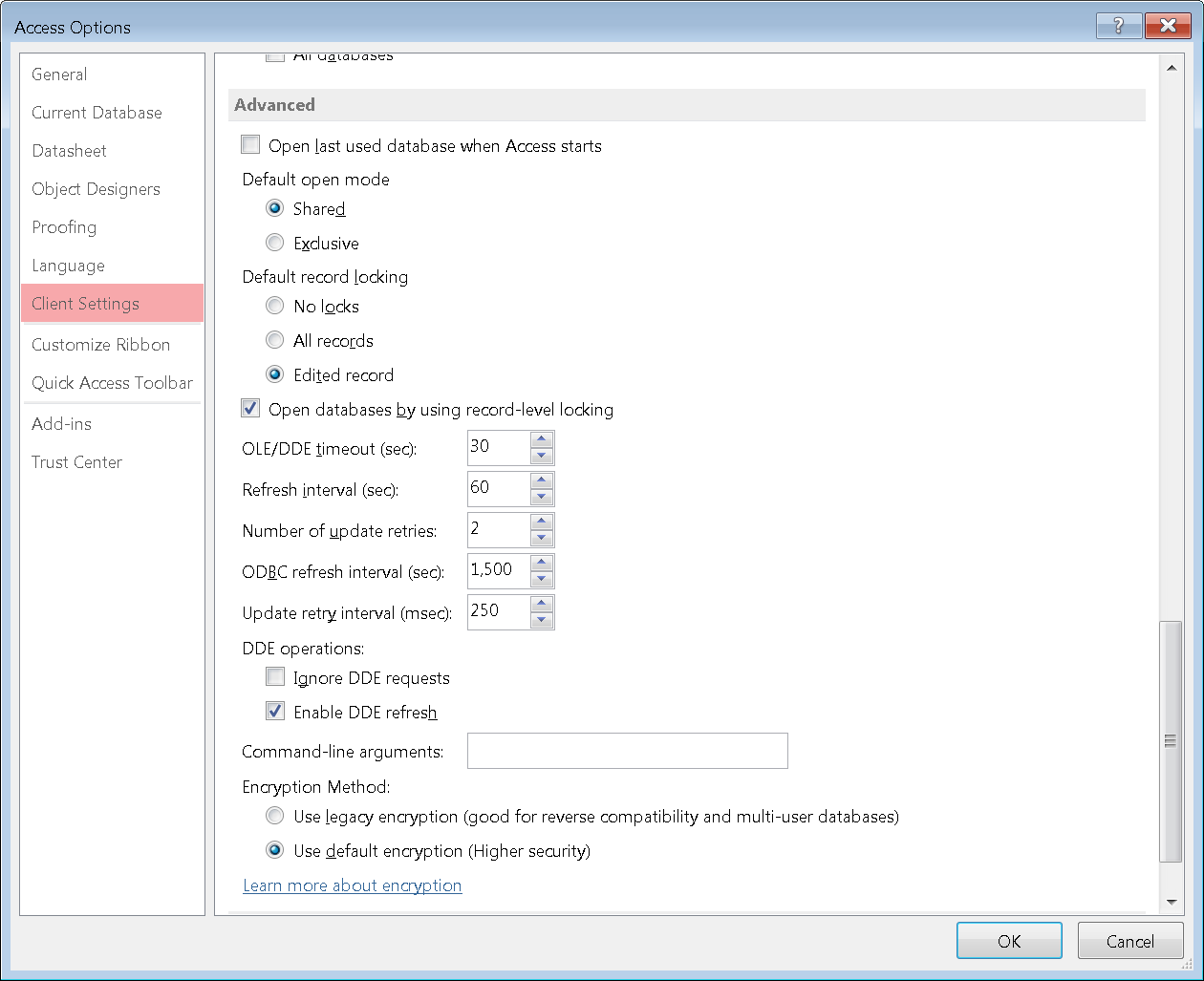Click the vertical scrollbar thumb

pyautogui.click(x=1171, y=741)
